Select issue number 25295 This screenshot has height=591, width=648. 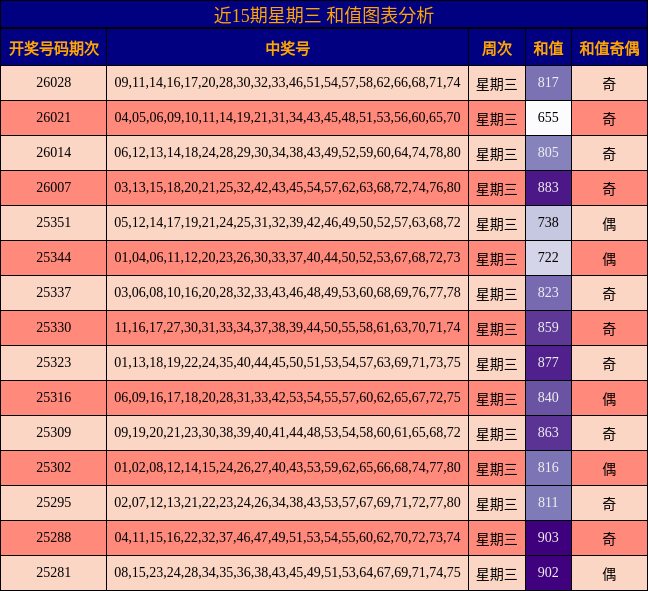[54, 503]
